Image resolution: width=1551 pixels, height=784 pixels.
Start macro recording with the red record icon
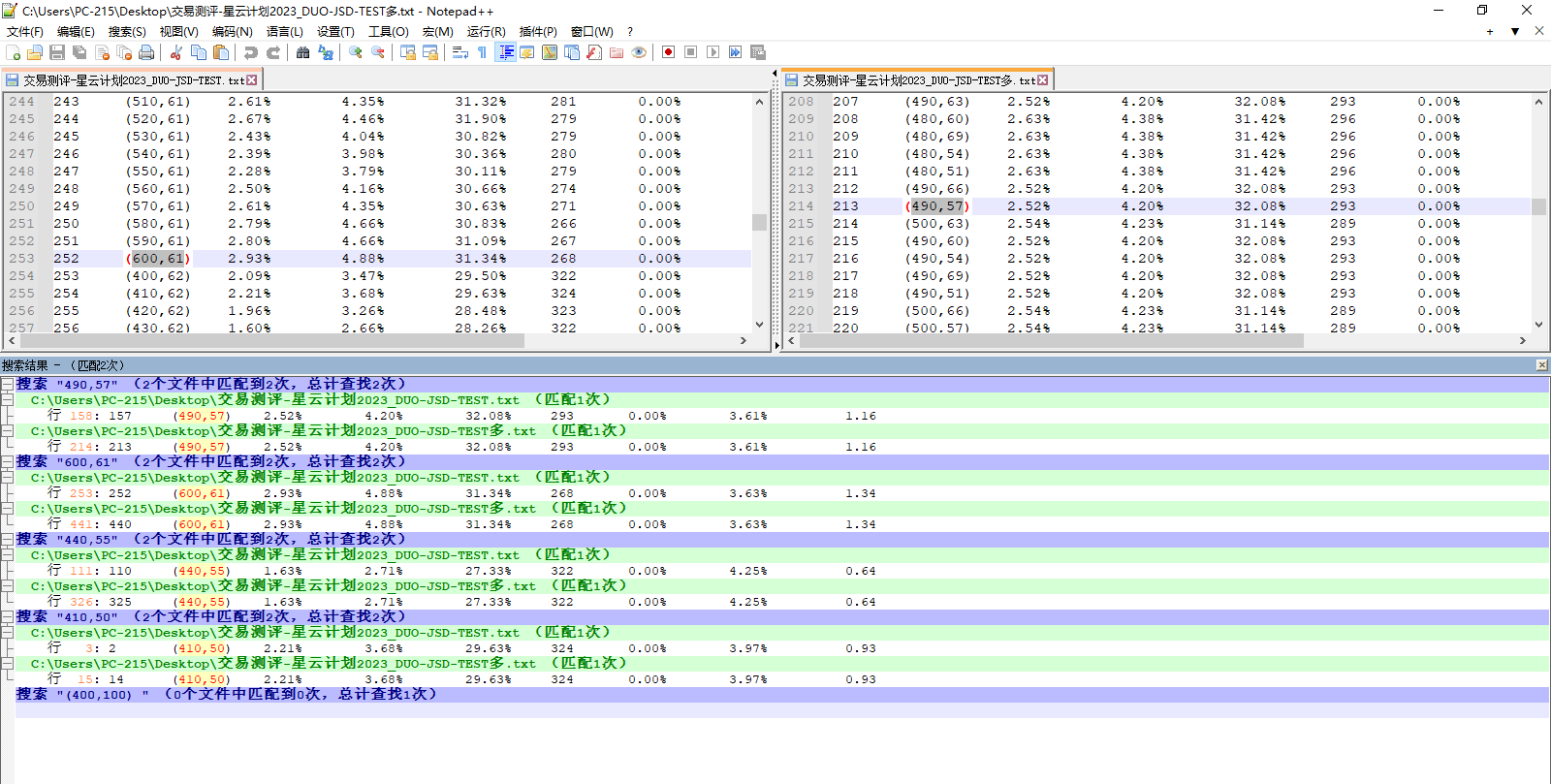[668, 52]
